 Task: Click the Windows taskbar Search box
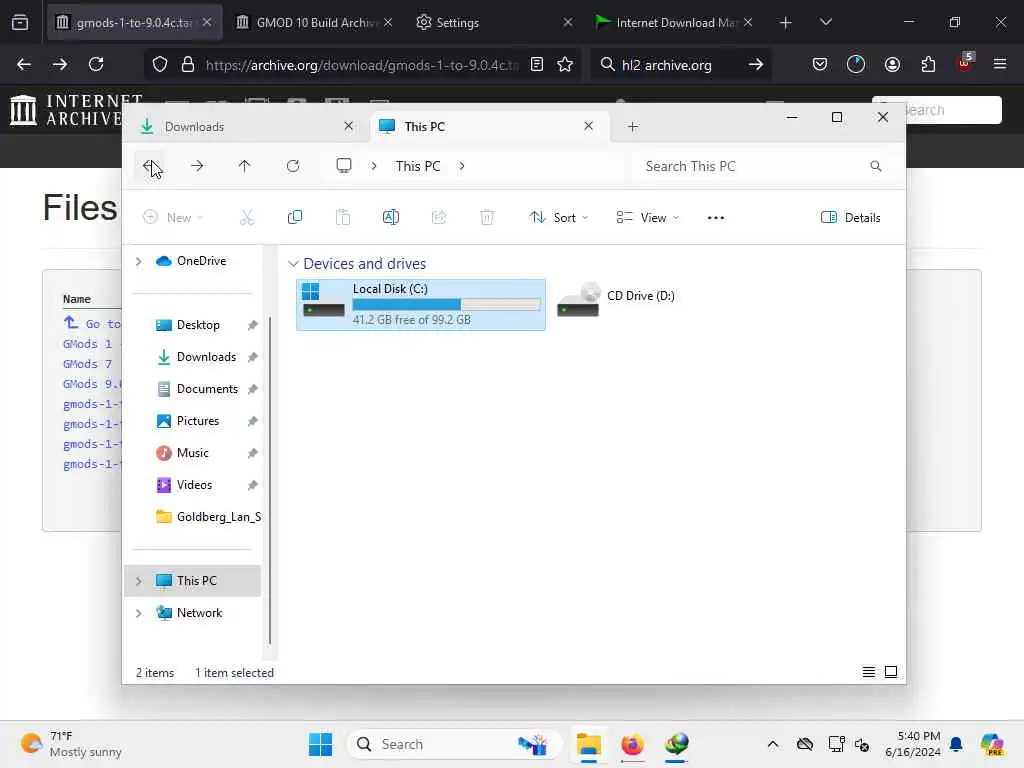click(x=454, y=744)
